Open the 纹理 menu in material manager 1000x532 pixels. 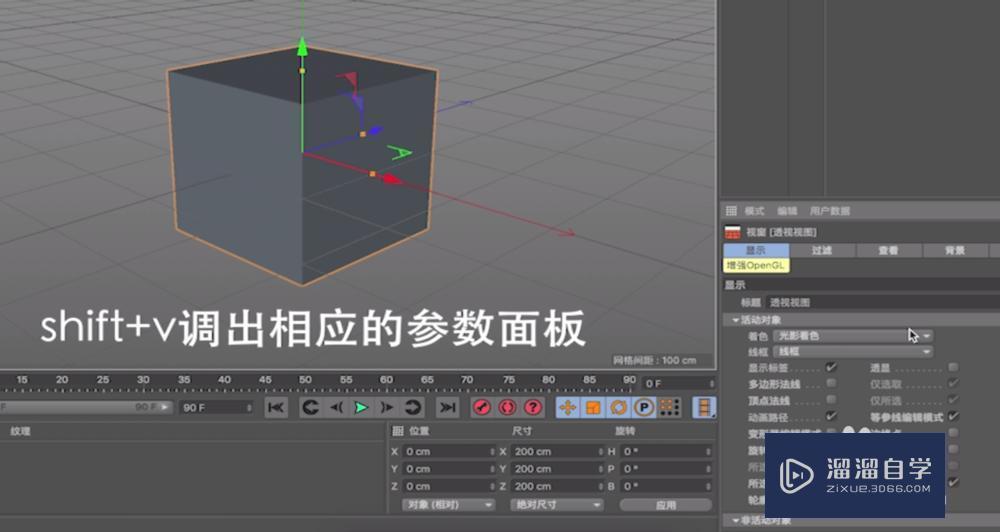coord(20,431)
